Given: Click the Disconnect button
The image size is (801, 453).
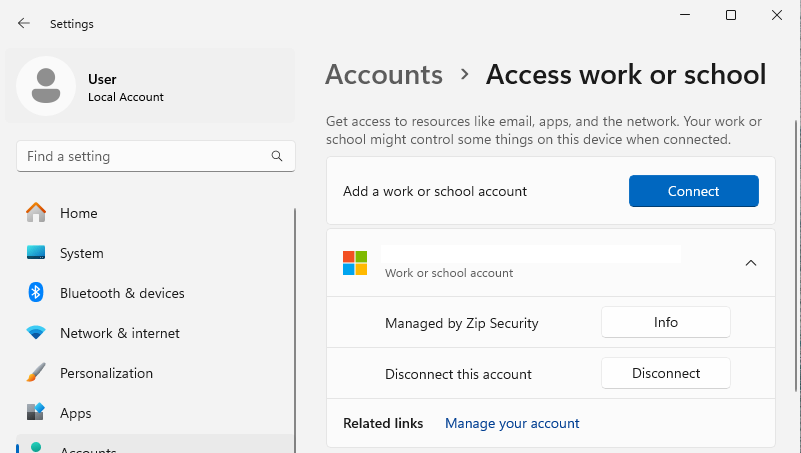Looking at the screenshot, I should pos(665,373).
